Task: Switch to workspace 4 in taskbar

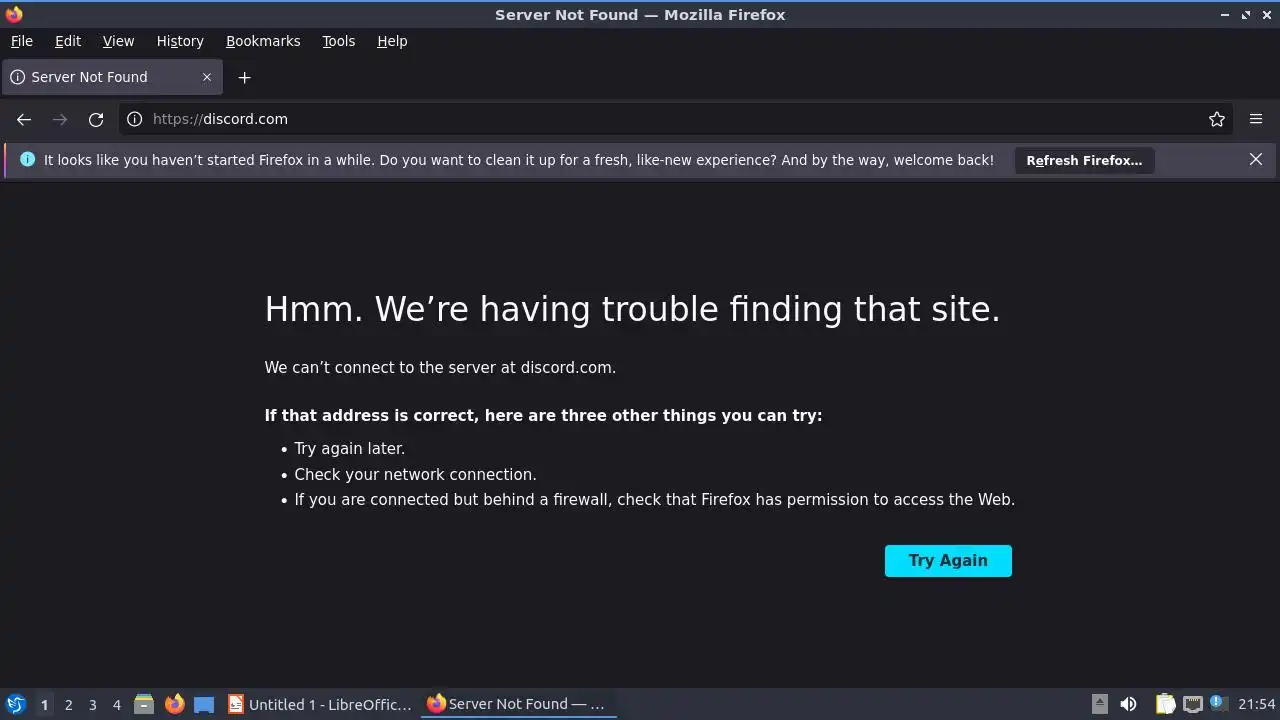Action: 116,705
